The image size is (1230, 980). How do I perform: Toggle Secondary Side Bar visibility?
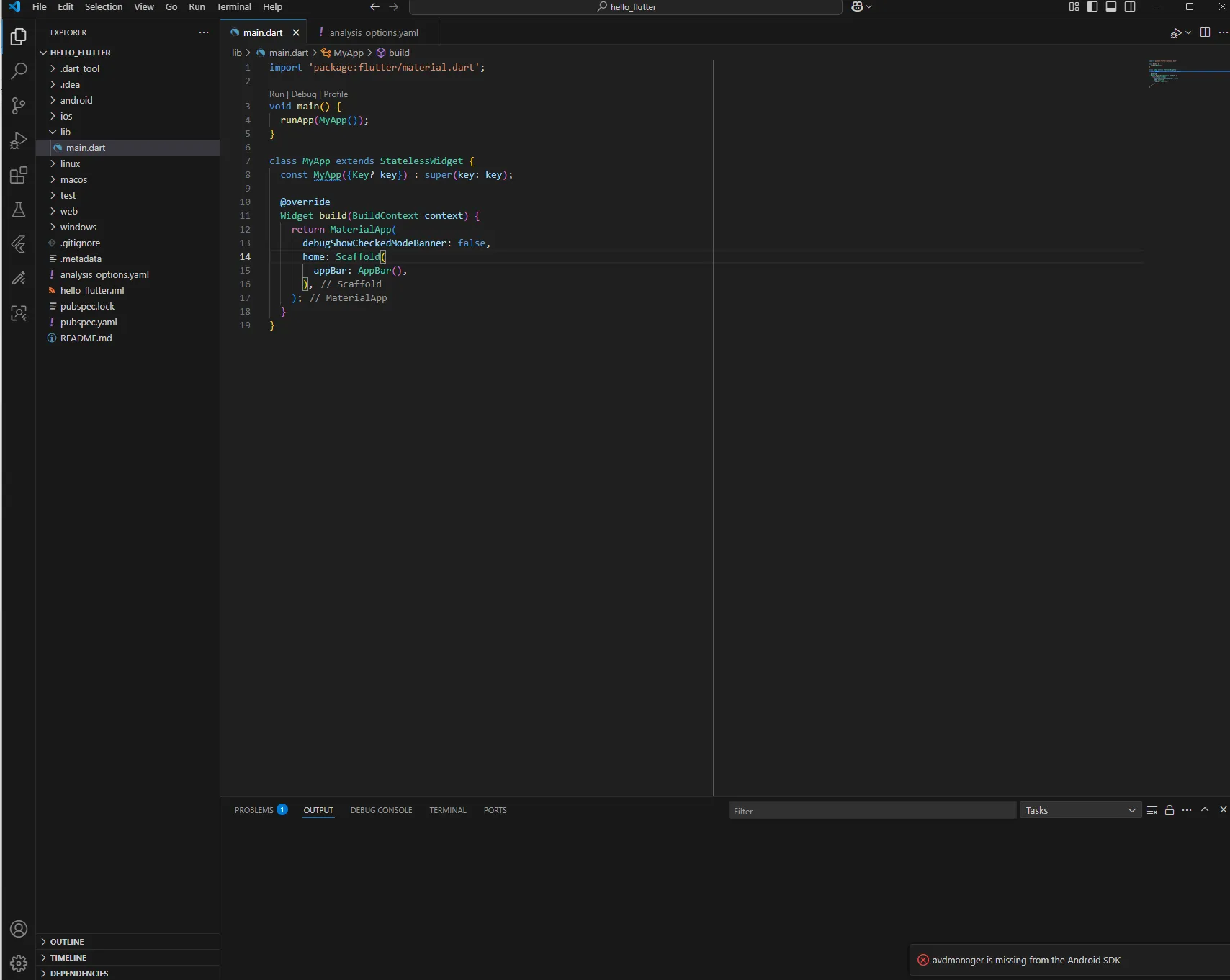pos(1130,6)
